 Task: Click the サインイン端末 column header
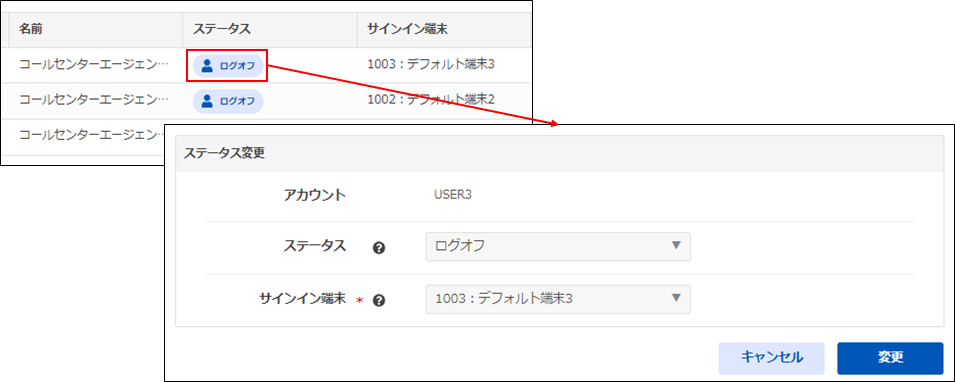407,29
